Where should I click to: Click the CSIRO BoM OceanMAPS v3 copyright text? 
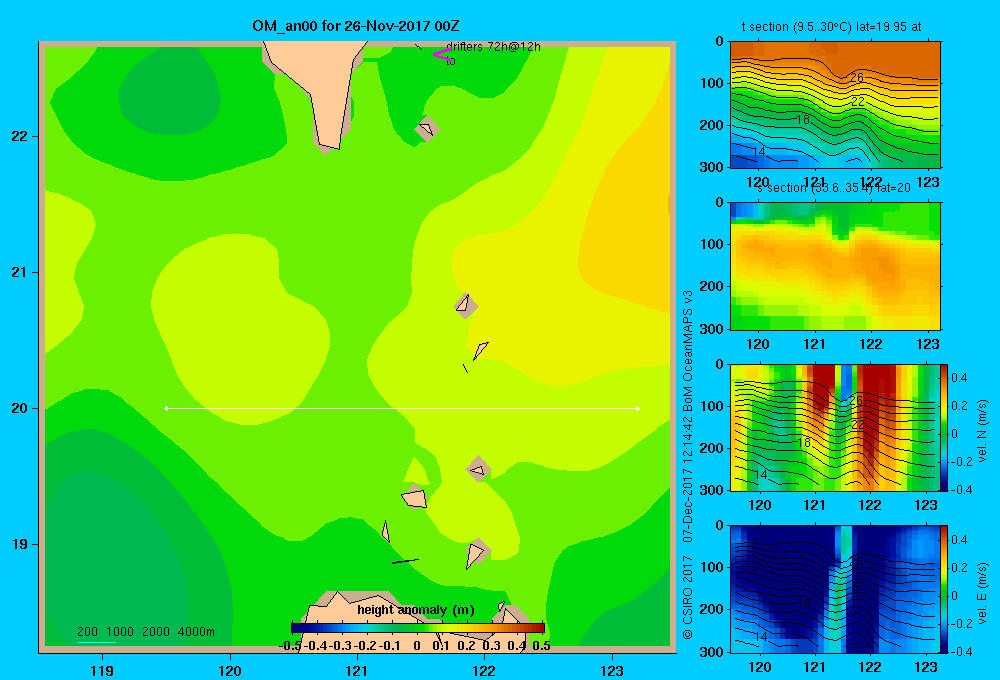688,464
